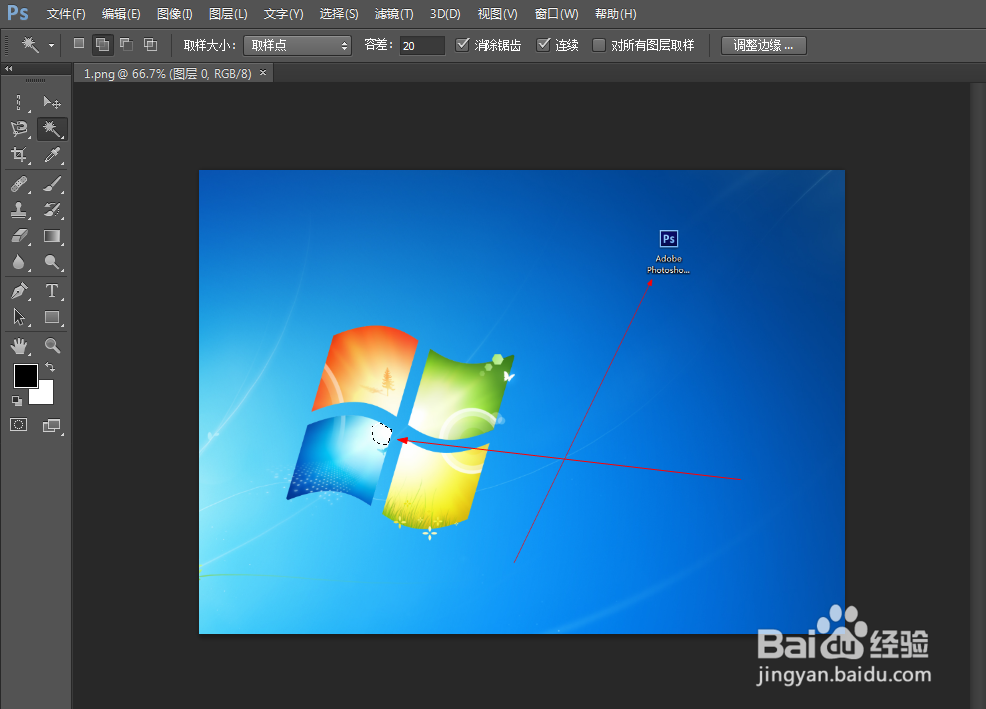Reset default foreground and background colors

[17, 400]
